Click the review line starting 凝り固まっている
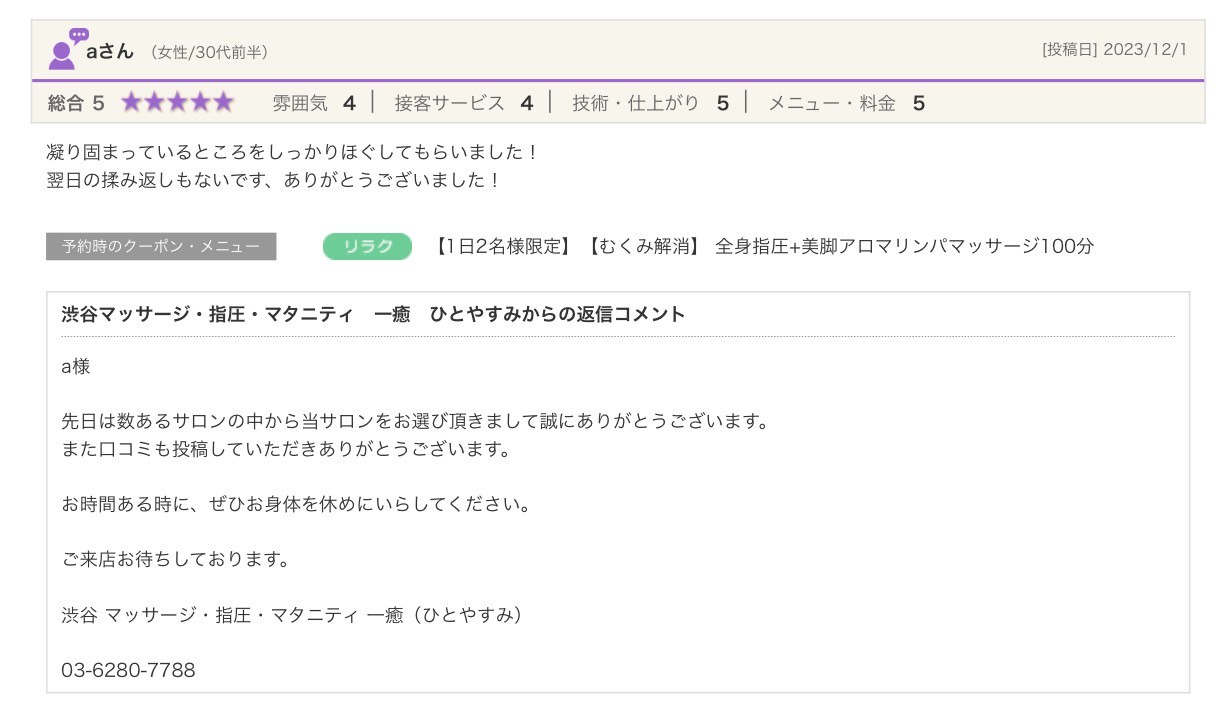Image resolution: width=1231 pixels, height=721 pixels. pos(294,153)
